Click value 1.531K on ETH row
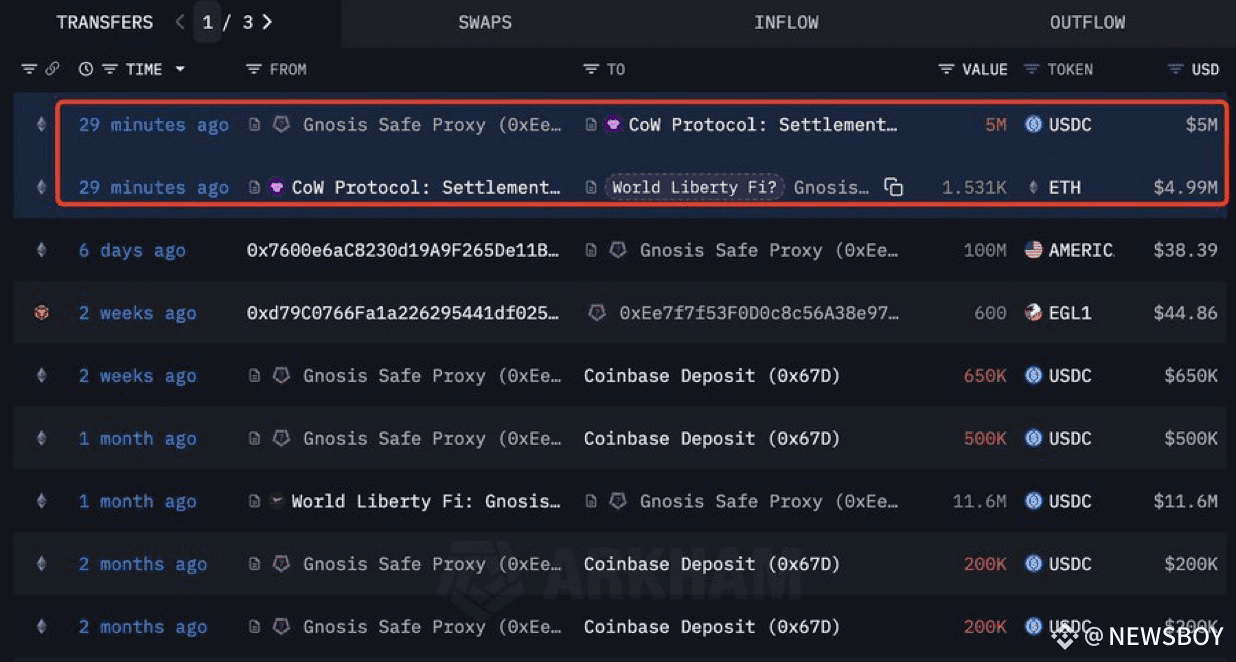The height and width of the screenshot is (662, 1236). 975,187
